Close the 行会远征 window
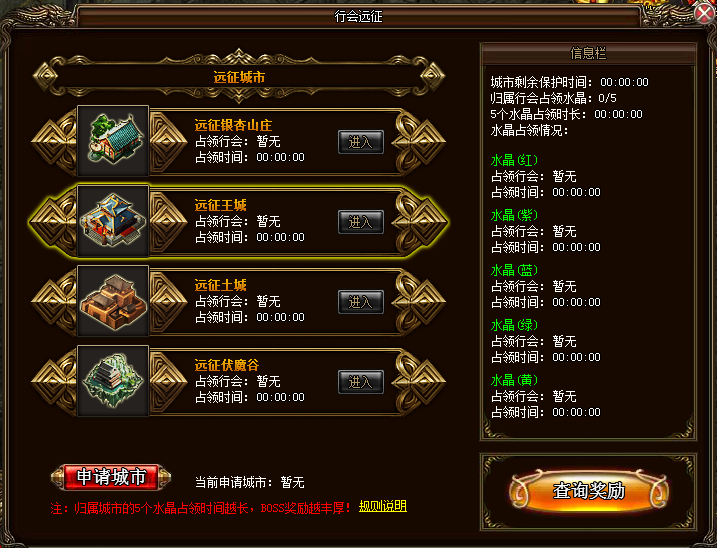 [x=705, y=13]
